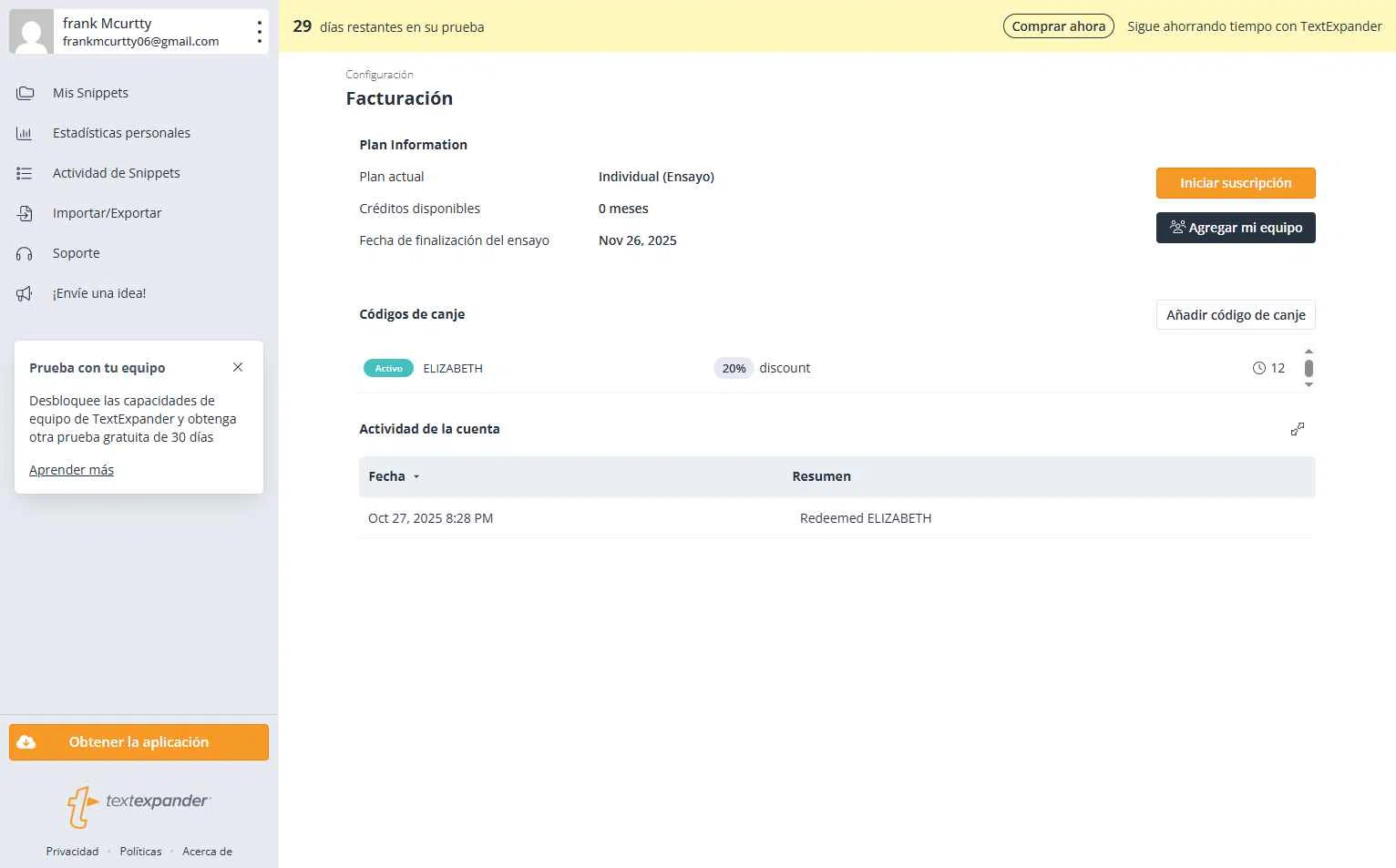Viewport: 1396px width, 868px height.
Task: Click the Individual (Ensayo) plan value
Action: click(656, 177)
